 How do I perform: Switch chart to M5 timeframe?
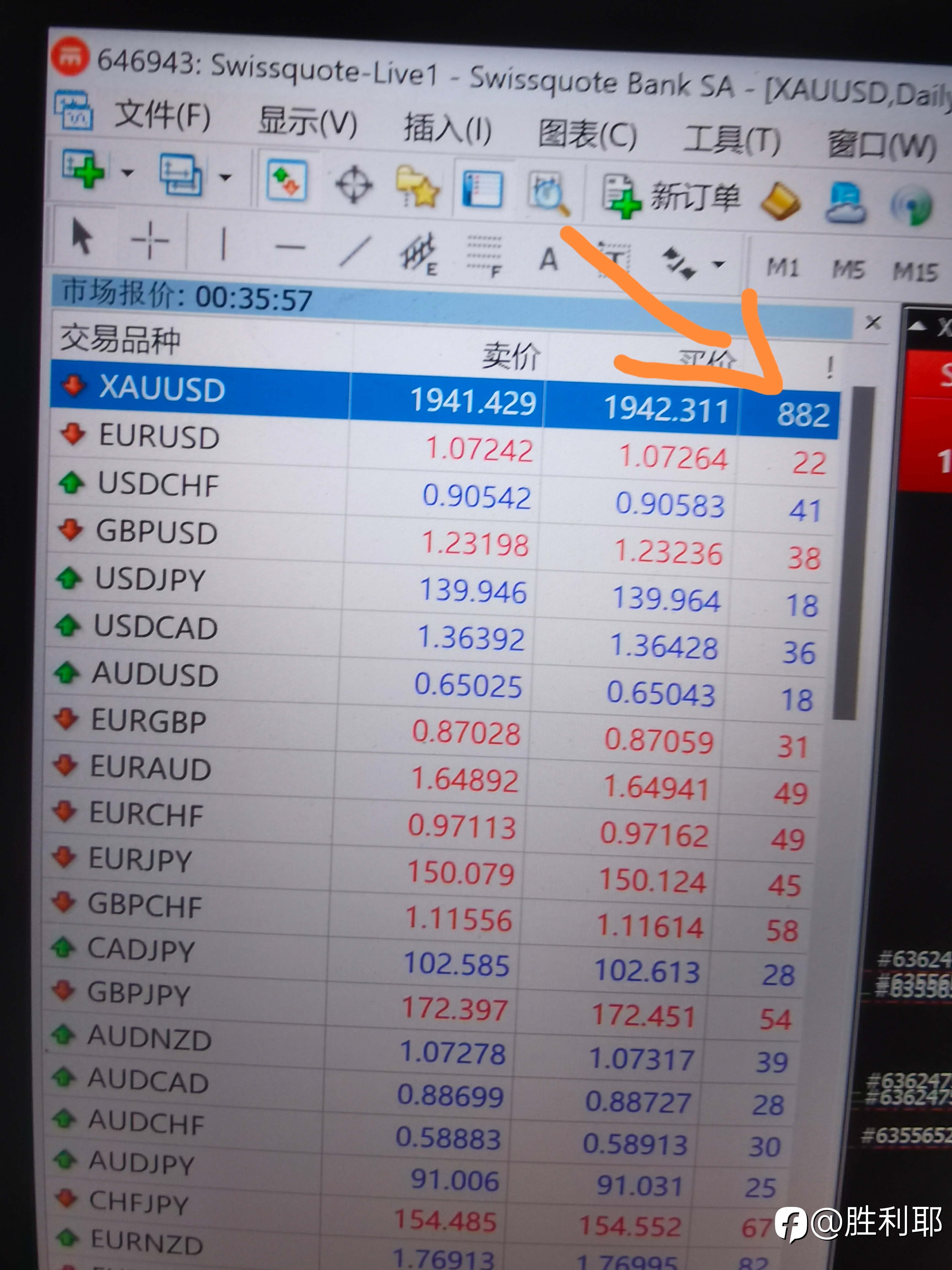click(x=849, y=270)
